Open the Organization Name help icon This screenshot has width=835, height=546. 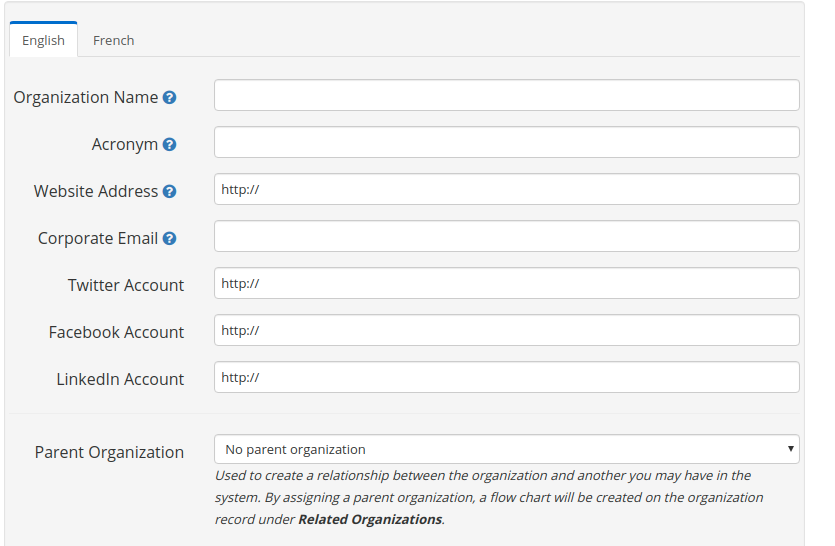click(169, 97)
